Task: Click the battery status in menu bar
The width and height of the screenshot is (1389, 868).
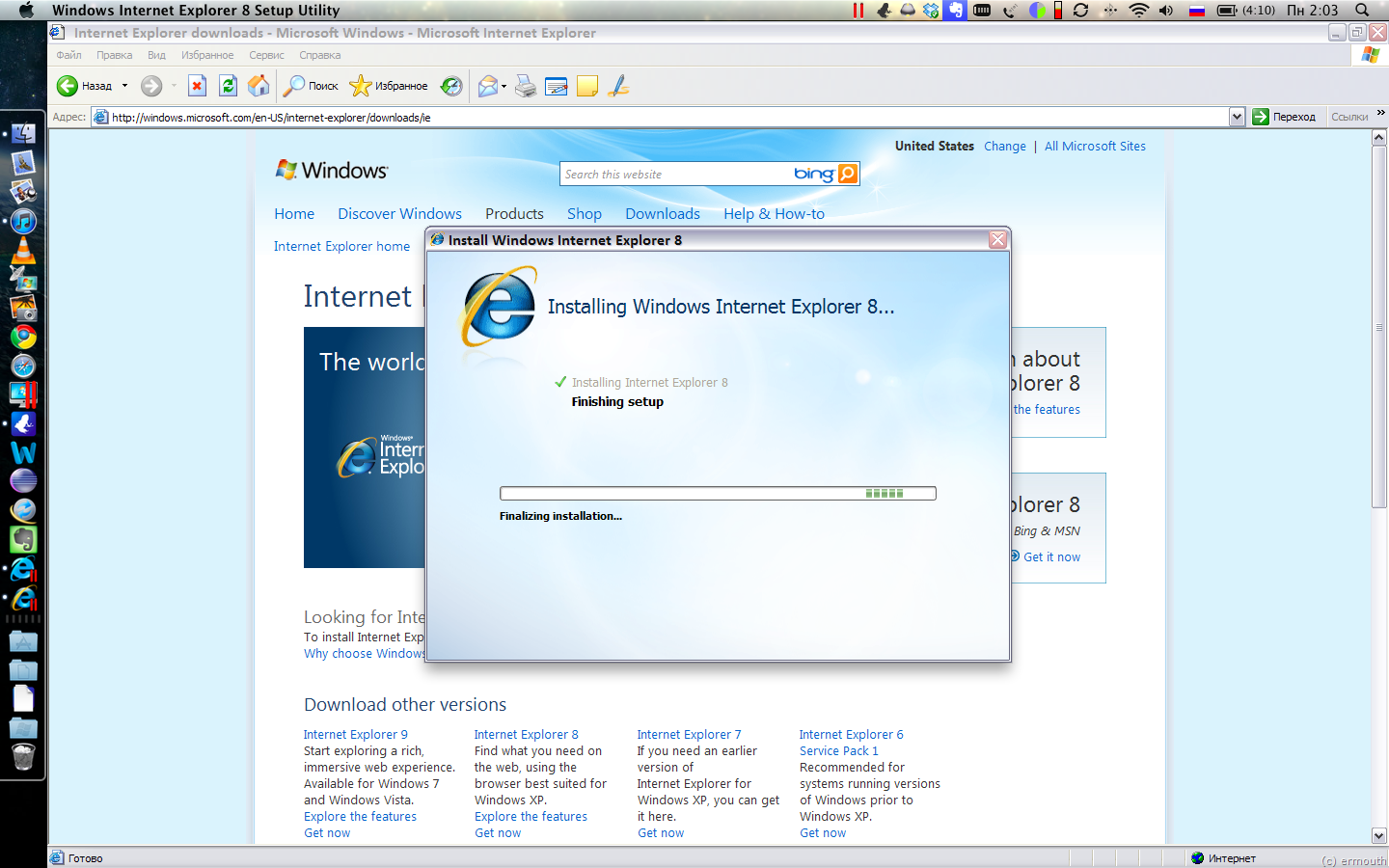Action: pyautogui.click(x=1245, y=10)
